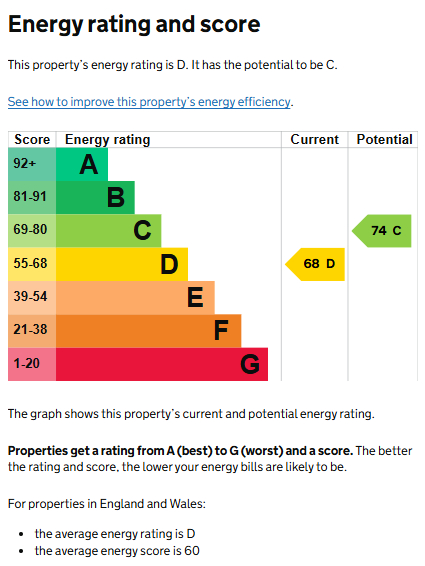Click the 92+ score cell

tap(32, 164)
